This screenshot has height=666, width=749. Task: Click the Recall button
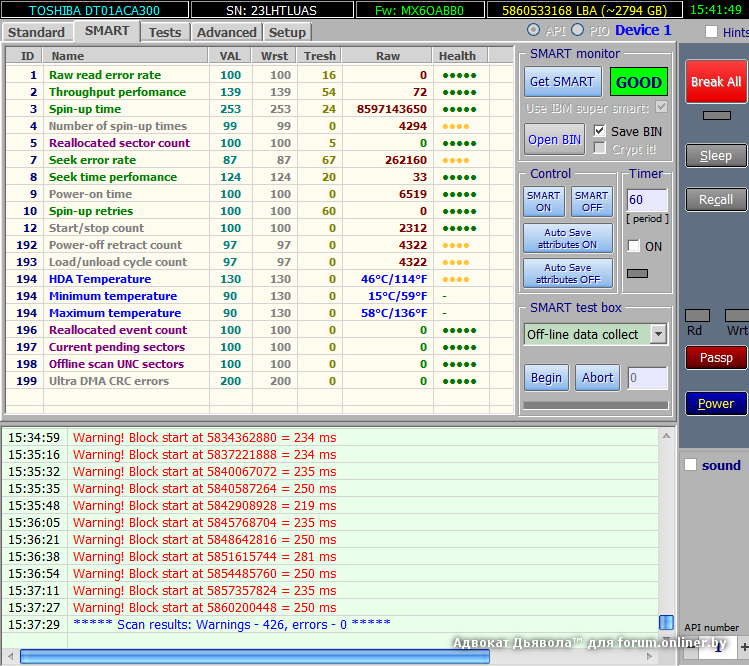point(715,199)
